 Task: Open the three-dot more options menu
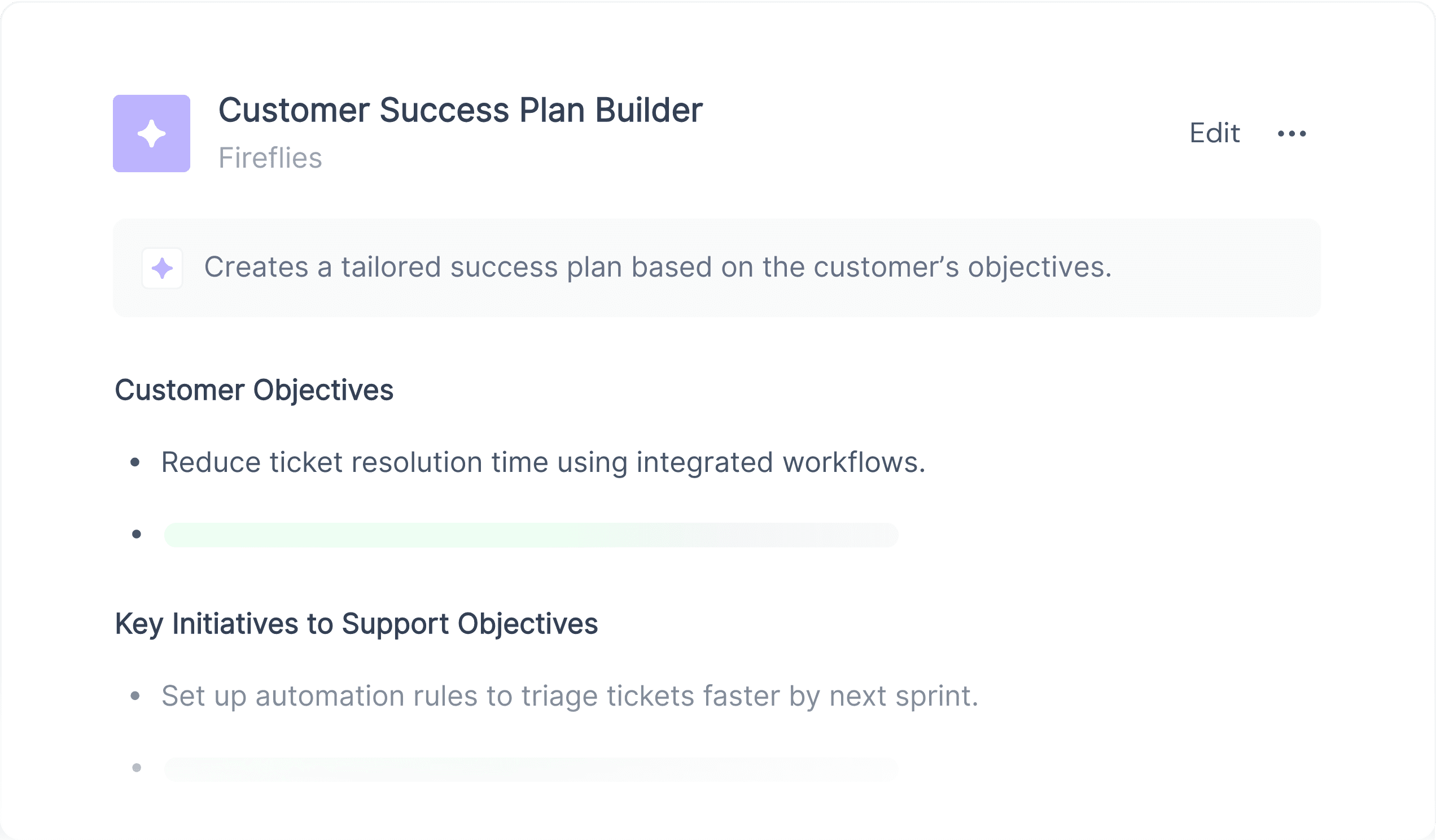click(x=1292, y=133)
